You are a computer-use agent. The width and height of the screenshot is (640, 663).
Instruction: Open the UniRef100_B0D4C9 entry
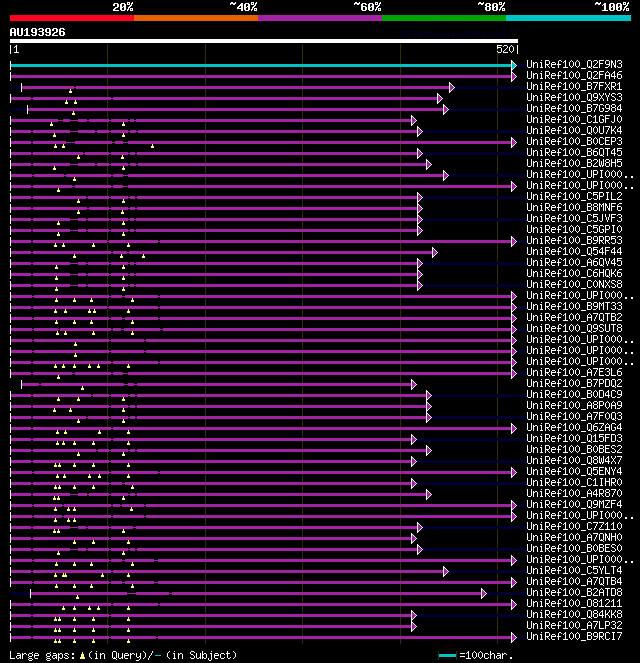pyautogui.click(x=574, y=394)
